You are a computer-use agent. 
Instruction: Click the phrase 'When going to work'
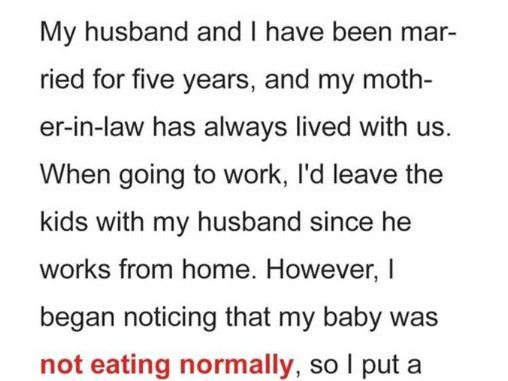[x=161, y=176]
